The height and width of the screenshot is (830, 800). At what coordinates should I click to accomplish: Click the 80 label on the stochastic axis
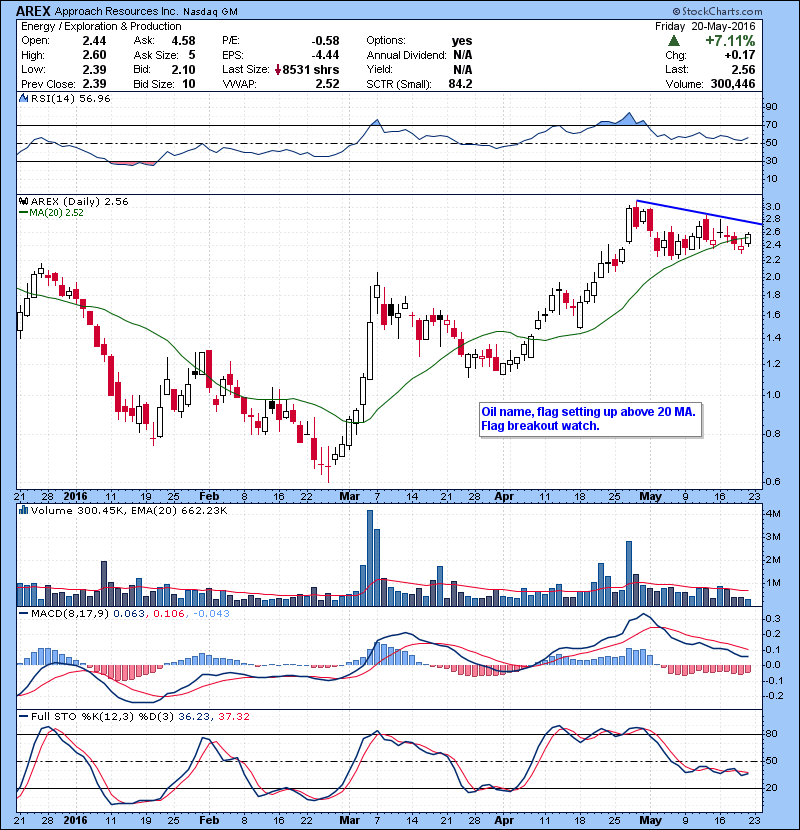click(x=771, y=734)
